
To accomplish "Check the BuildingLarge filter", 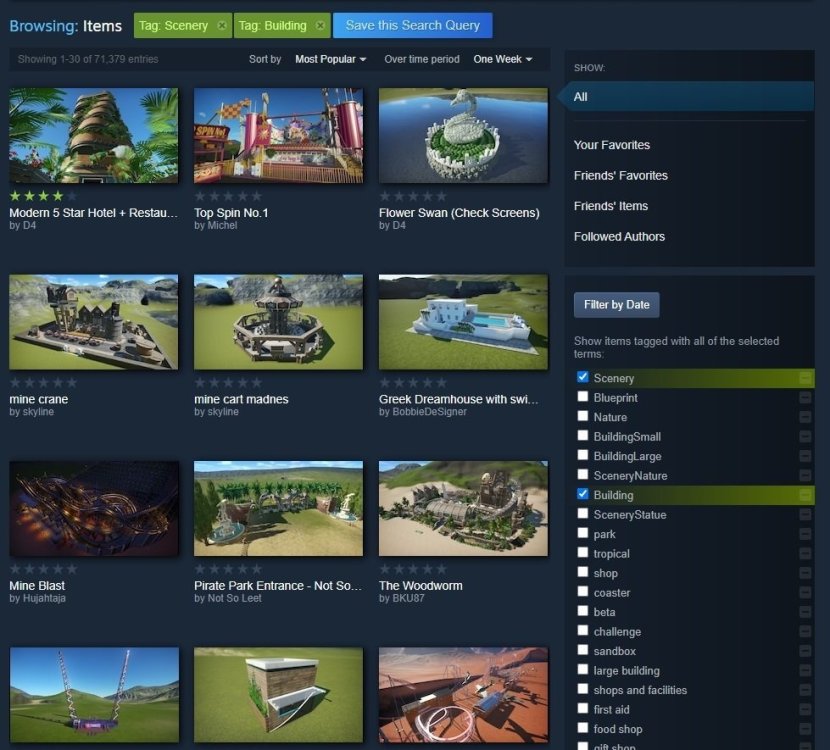I will tap(582, 455).
